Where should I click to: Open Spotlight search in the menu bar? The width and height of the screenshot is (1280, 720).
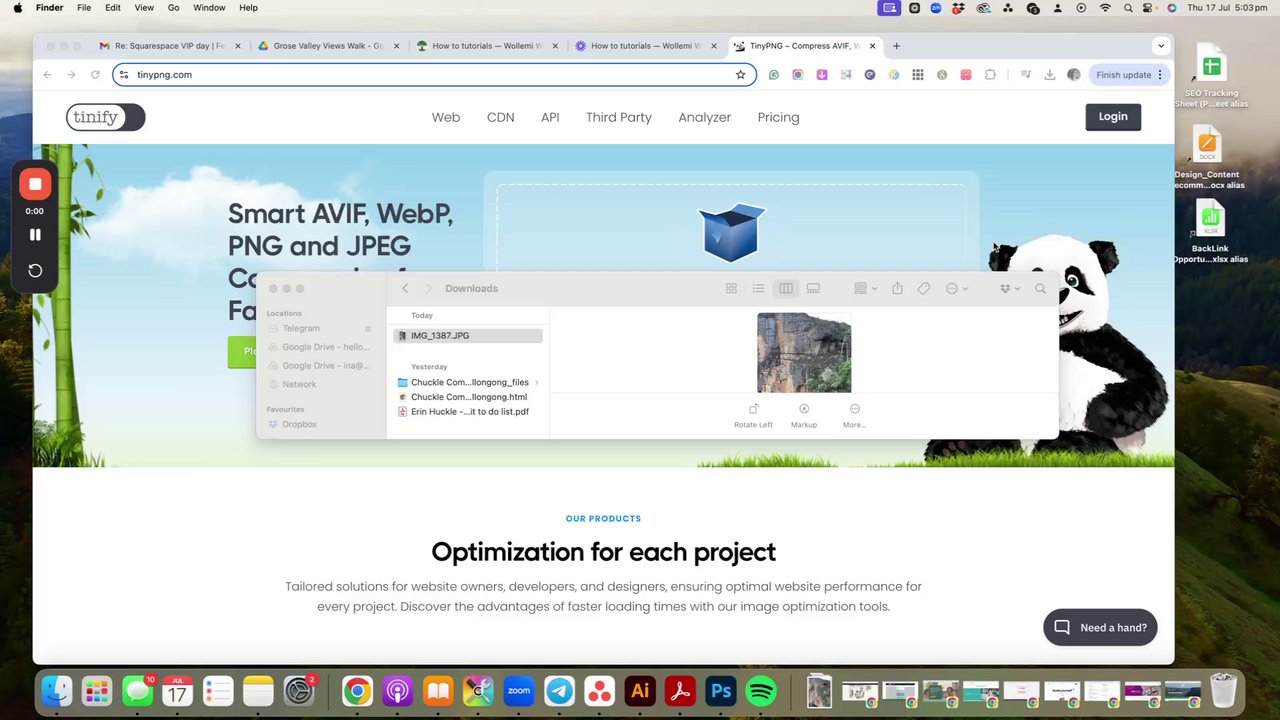pos(1128,8)
